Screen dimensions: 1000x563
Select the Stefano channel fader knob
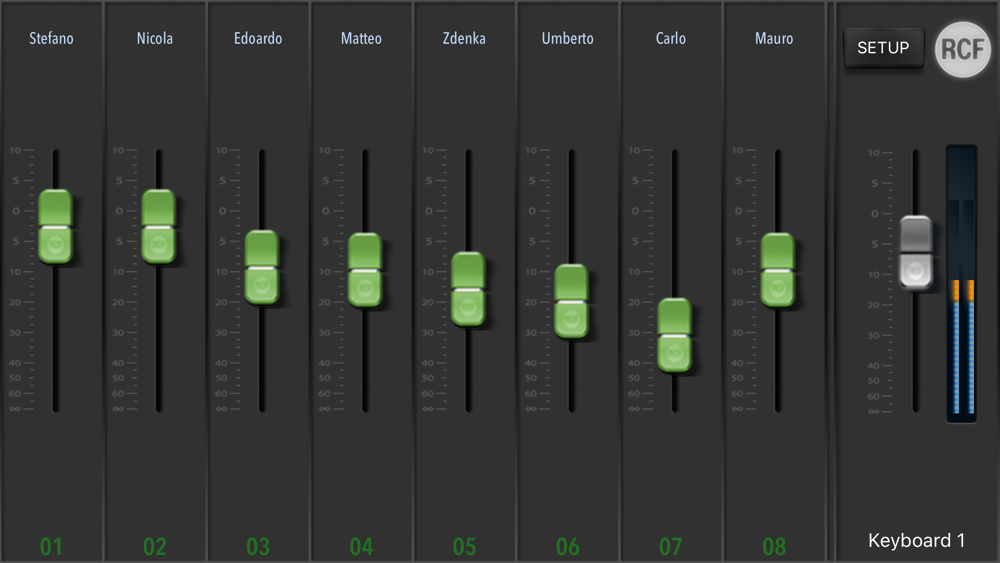click(55, 226)
